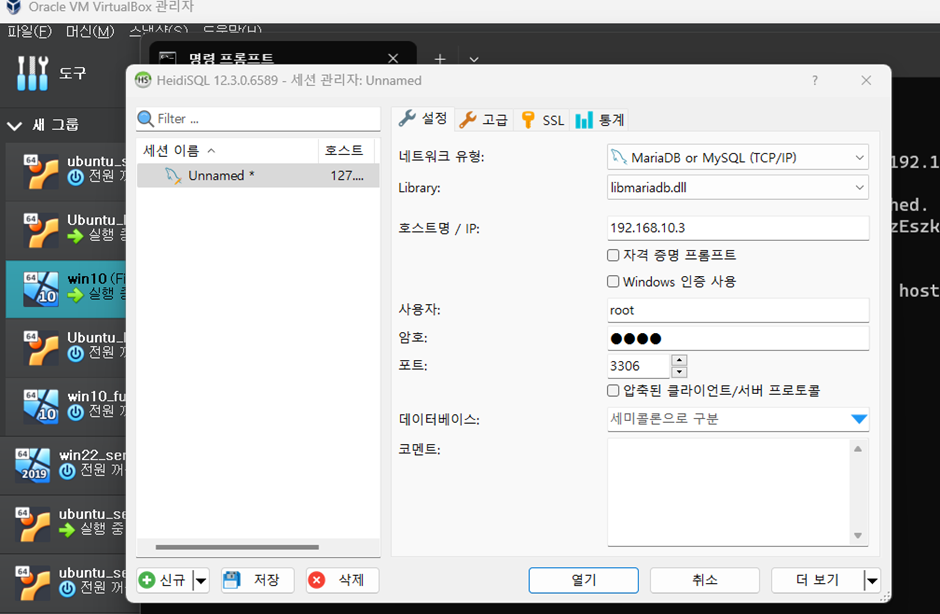Image resolution: width=940 pixels, height=614 pixels.
Task: Click comment box scroll up arrow
Action: (858, 449)
